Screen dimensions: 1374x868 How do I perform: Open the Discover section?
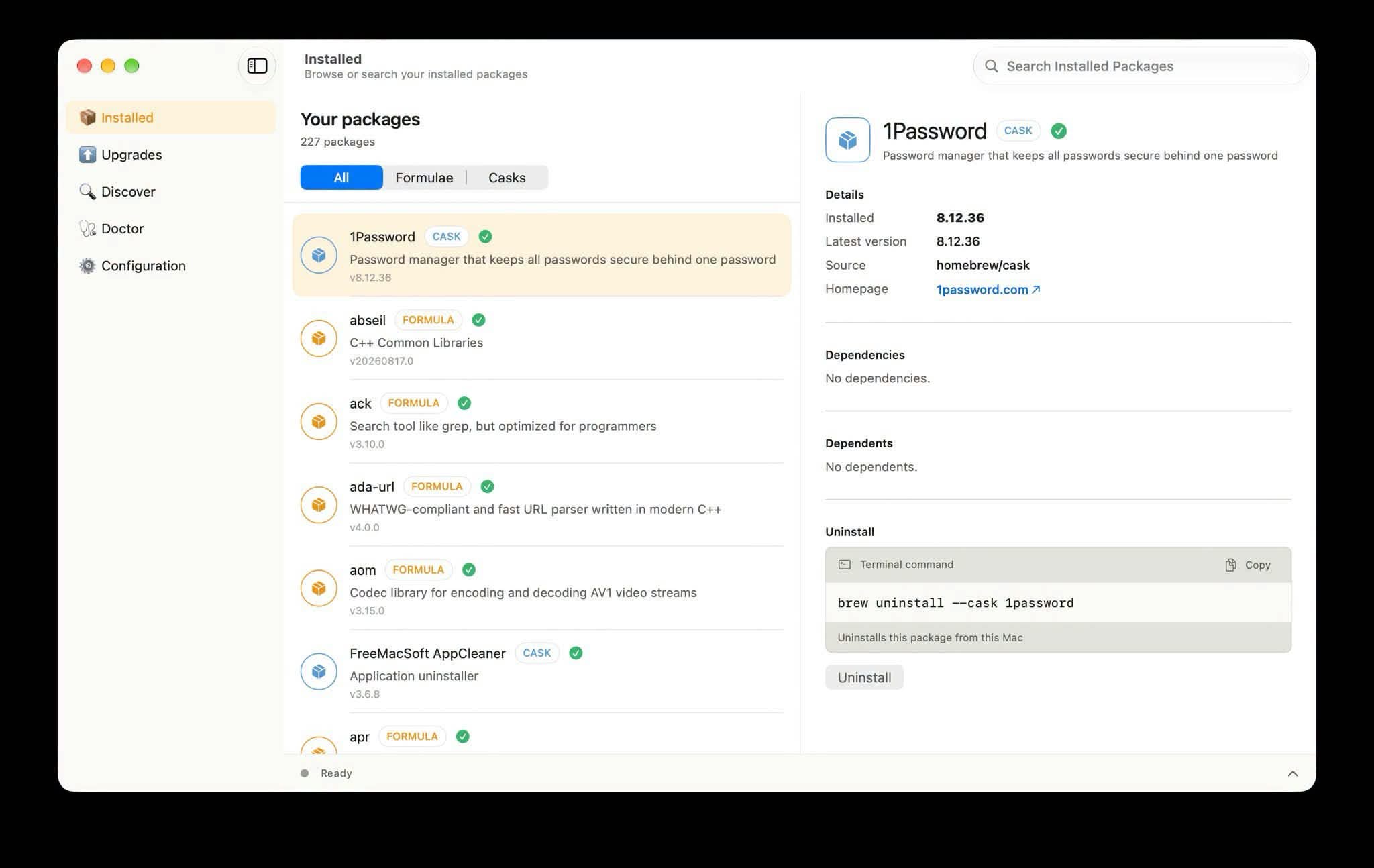click(170, 191)
